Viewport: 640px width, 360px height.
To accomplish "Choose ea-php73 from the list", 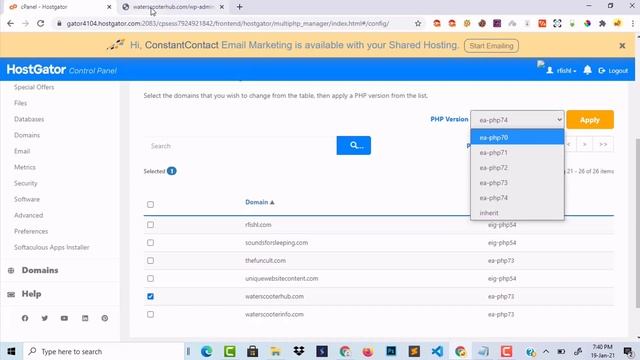I will click(x=517, y=183).
